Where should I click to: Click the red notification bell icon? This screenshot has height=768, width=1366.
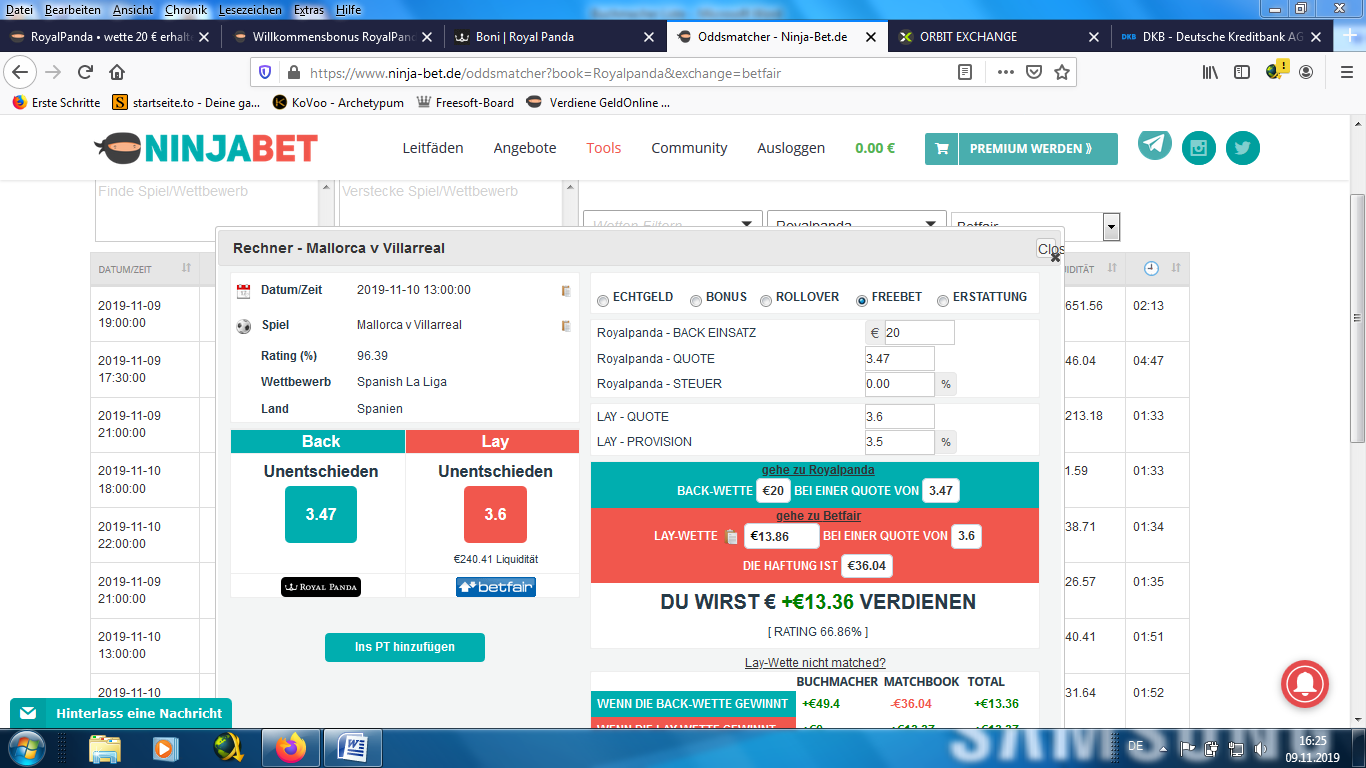1305,685
